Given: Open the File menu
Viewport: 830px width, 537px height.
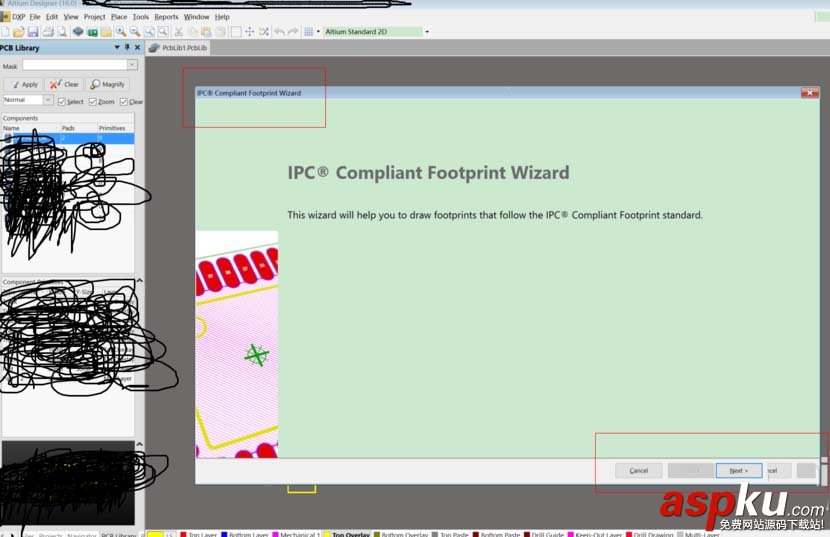Looking at the screenshot, I should 35,17.
